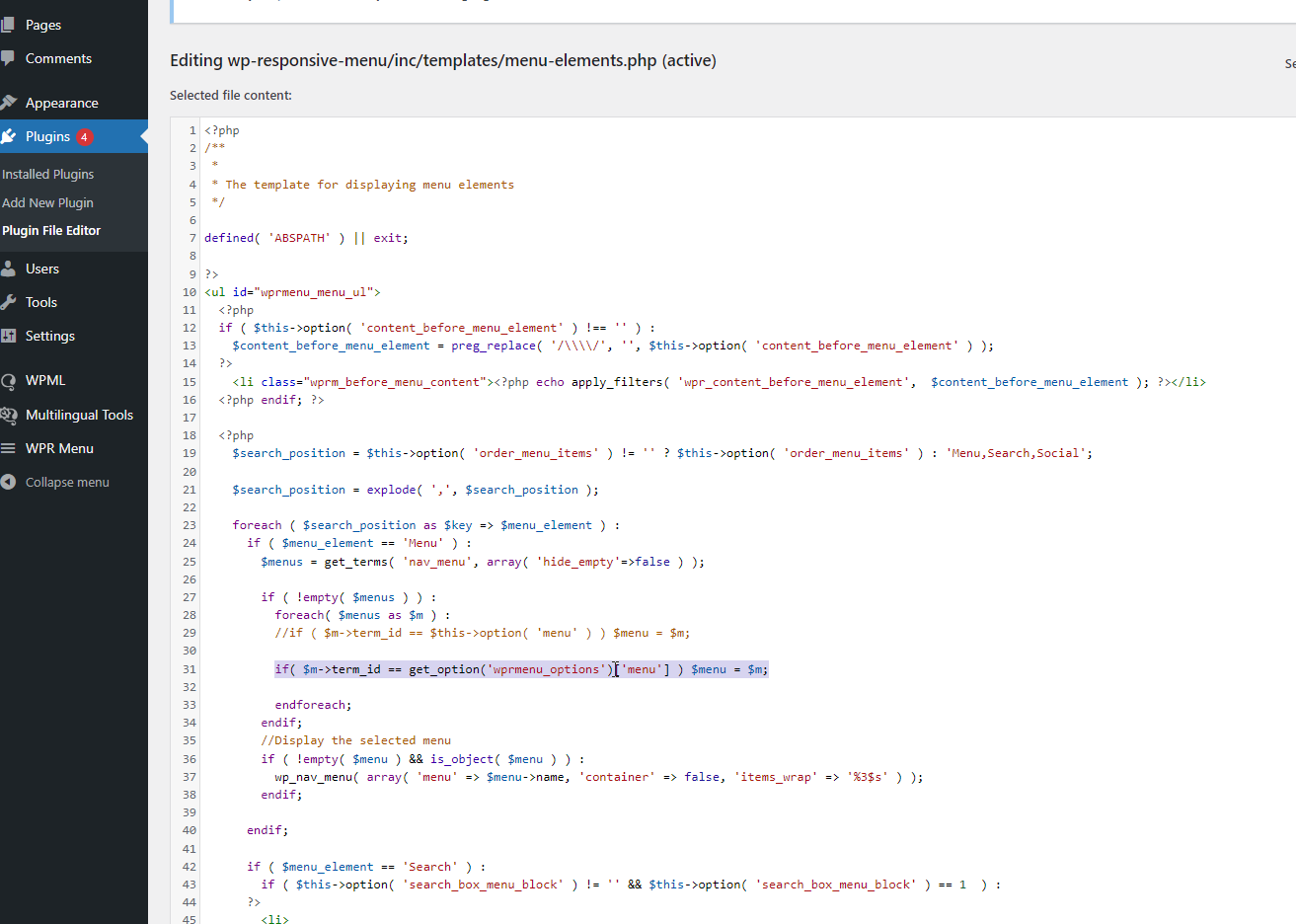This screenshot has height=924, width=1296.
Task: Click the wprm_before_menu_content li code line
Action: [719, 382]
